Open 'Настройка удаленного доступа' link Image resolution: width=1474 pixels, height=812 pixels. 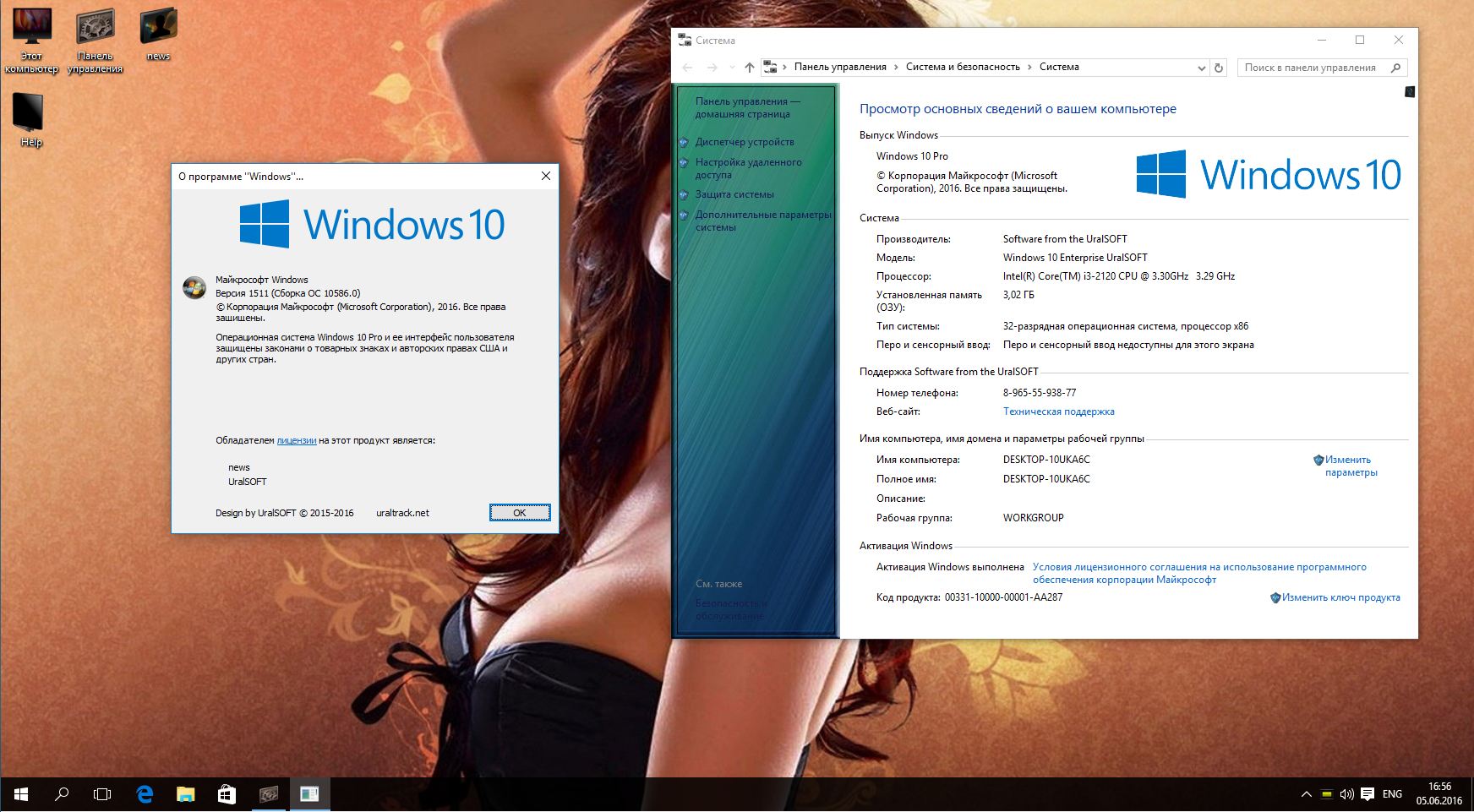(x=748, y=168)
